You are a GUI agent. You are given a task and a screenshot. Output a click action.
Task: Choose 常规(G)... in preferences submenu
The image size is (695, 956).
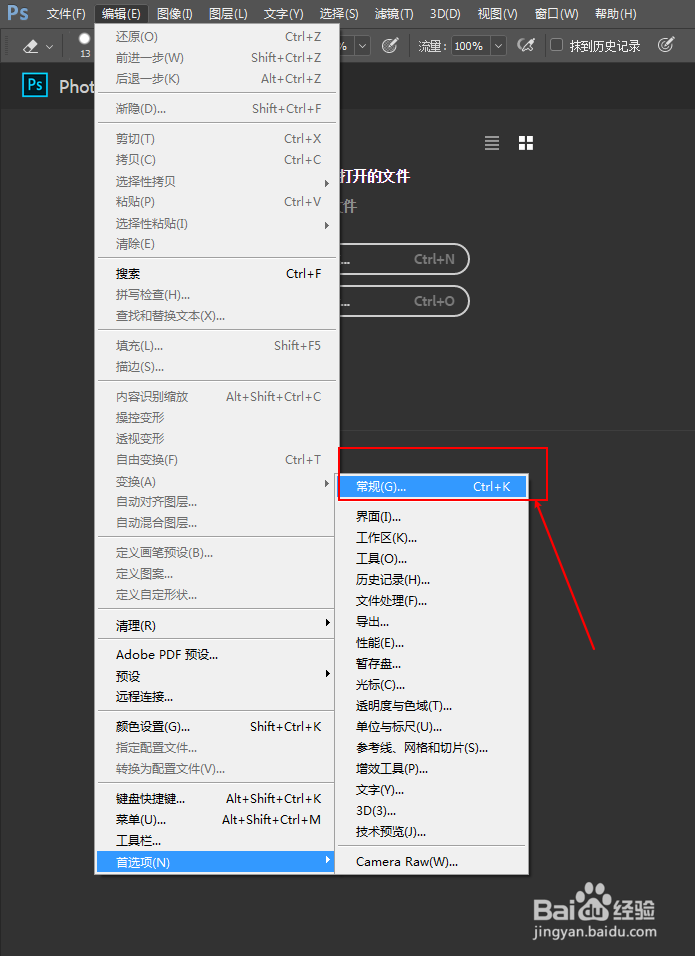(x=433, y=487)
